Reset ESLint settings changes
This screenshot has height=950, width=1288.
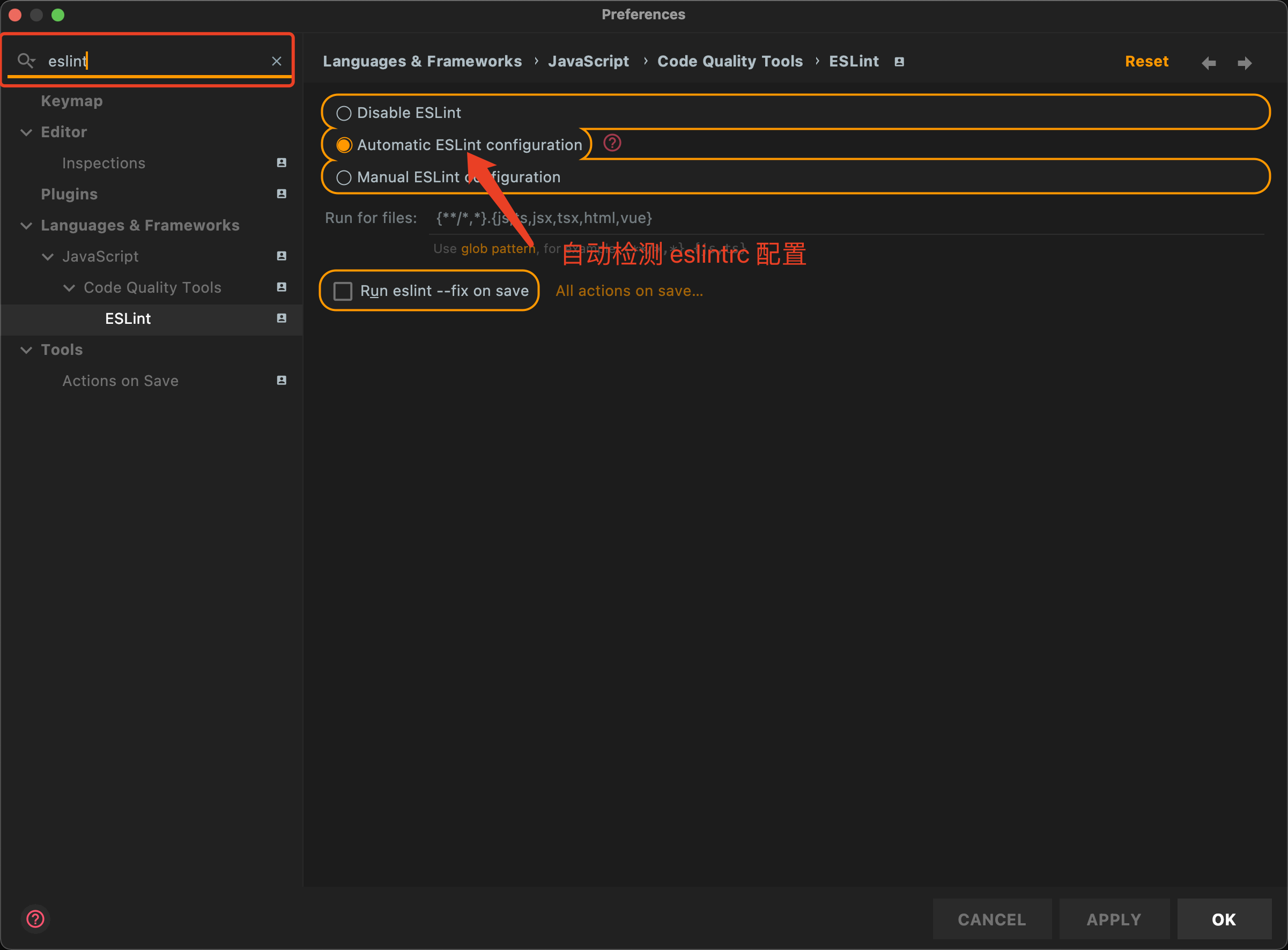(x=1146, y=61)
